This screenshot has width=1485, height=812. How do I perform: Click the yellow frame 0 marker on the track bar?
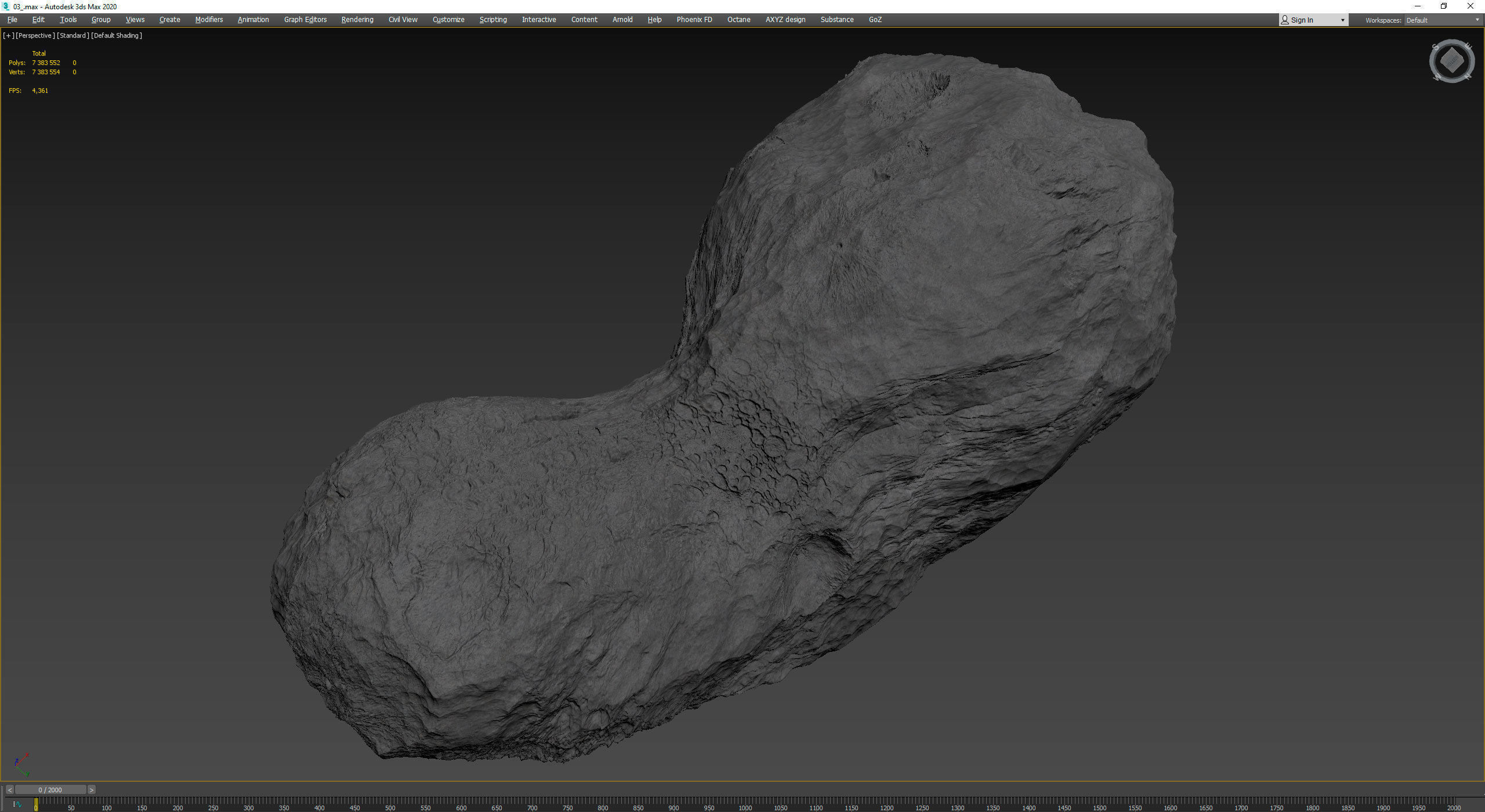coord(36,804)
